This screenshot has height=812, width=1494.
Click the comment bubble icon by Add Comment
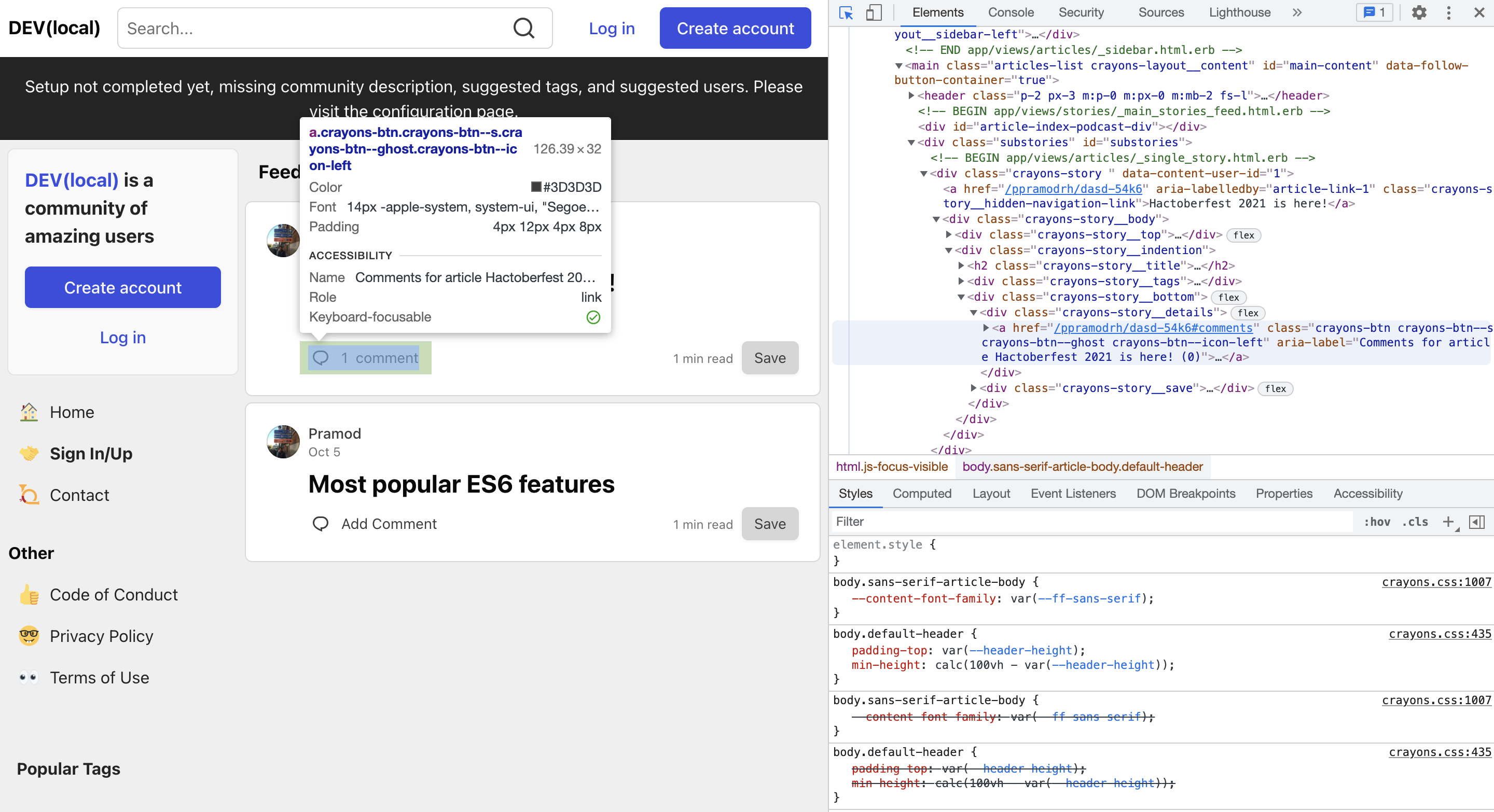click(321, 524)
